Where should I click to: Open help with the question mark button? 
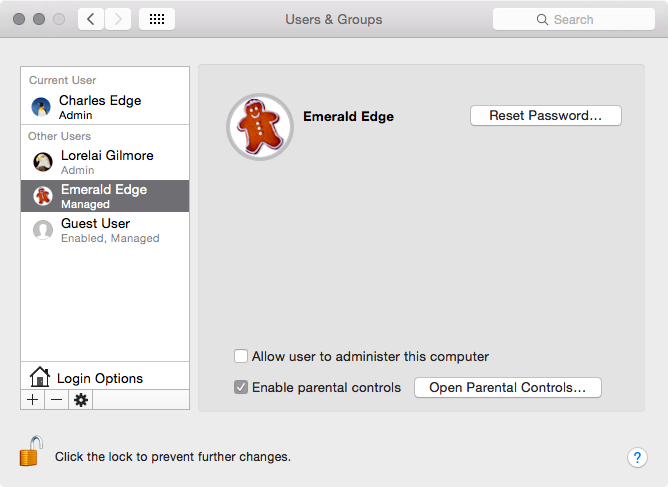pyautogui.click(x=637, y=458)
